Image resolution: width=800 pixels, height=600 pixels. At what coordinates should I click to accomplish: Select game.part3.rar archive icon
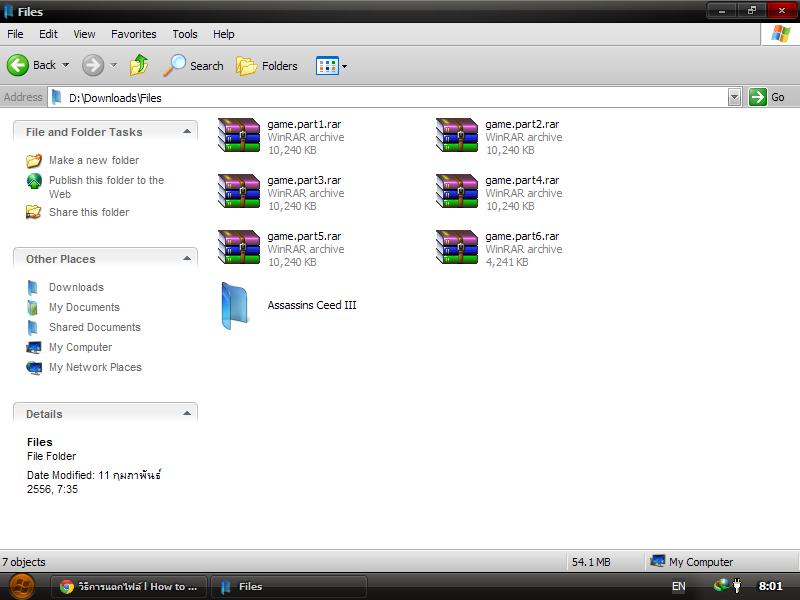point(239,191)
